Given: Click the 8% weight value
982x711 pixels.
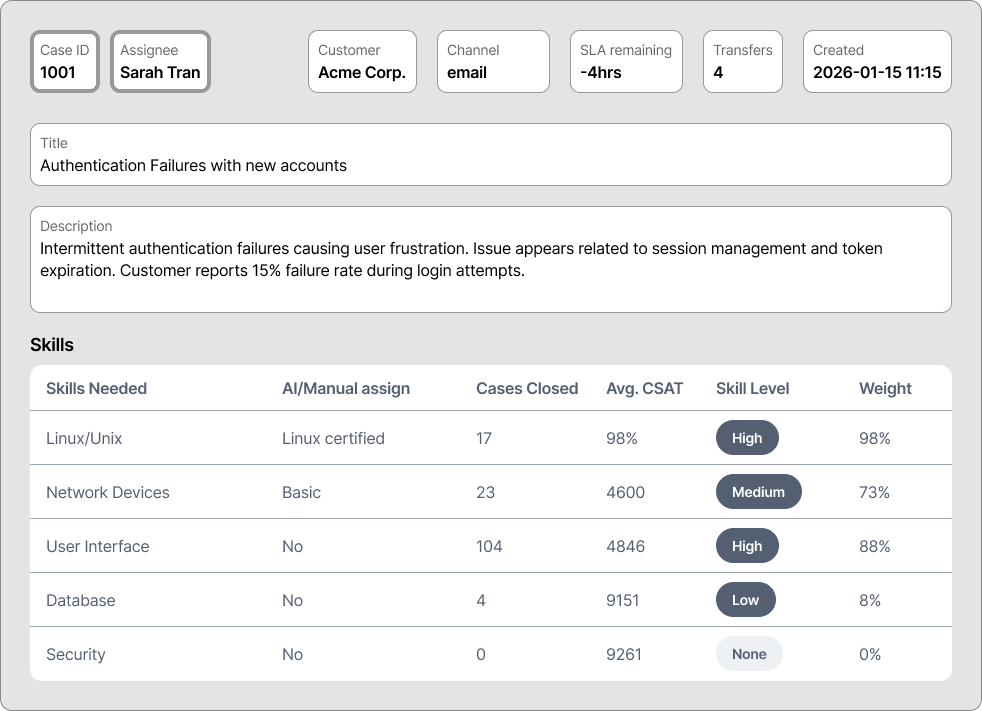Looking at the screenshot, I should click(x=870, y=599).
